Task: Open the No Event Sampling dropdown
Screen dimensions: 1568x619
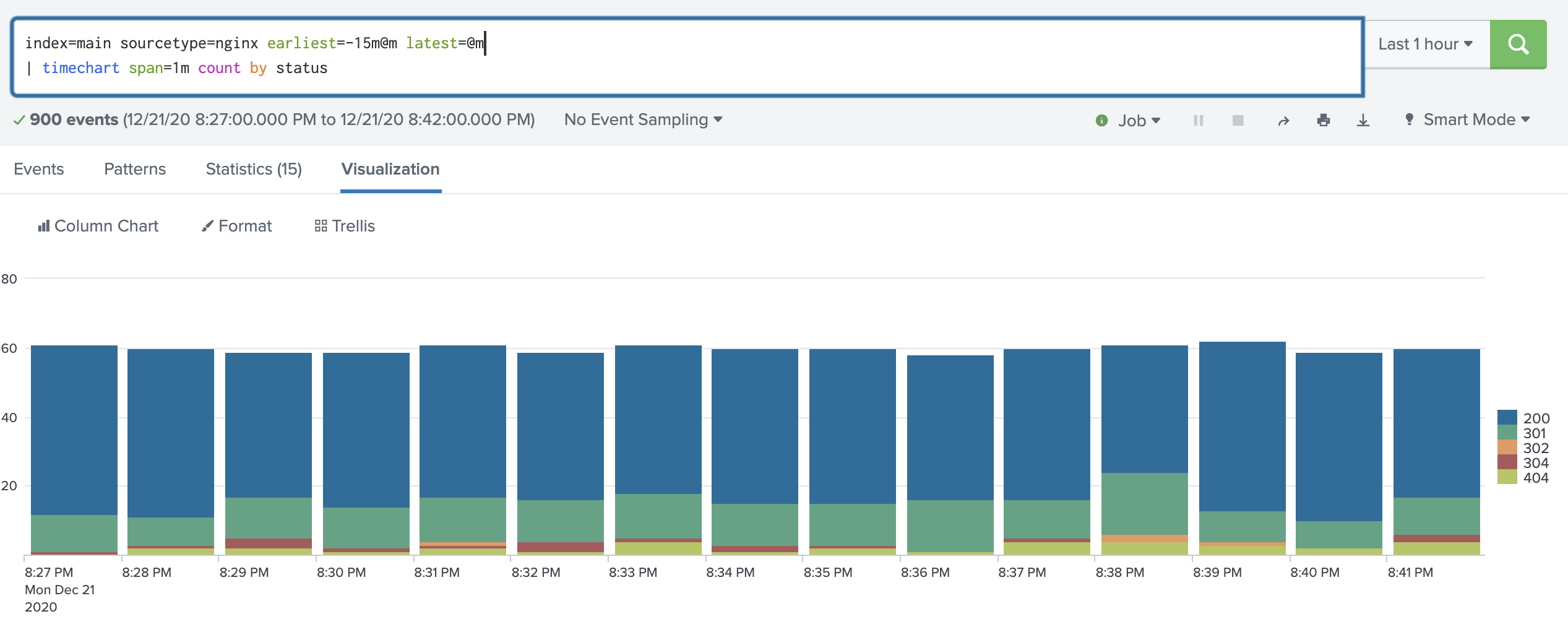Action: (643, 119)
